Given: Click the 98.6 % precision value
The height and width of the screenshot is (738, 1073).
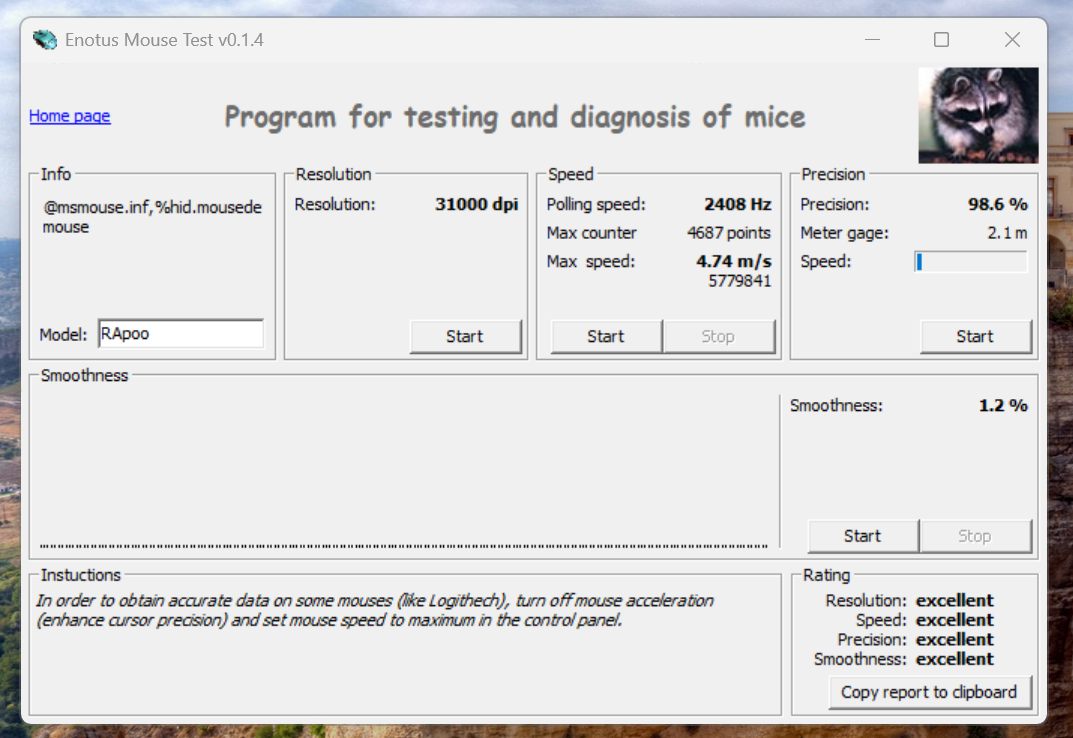Looking at the screenshot, I should (x=998, y=204).
